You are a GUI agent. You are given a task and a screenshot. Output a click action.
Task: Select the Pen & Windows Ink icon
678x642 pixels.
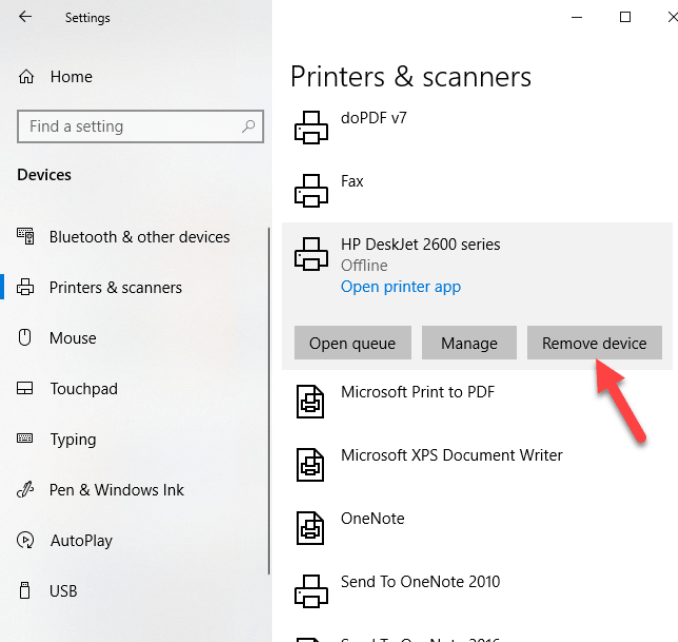tap(25, 489)
